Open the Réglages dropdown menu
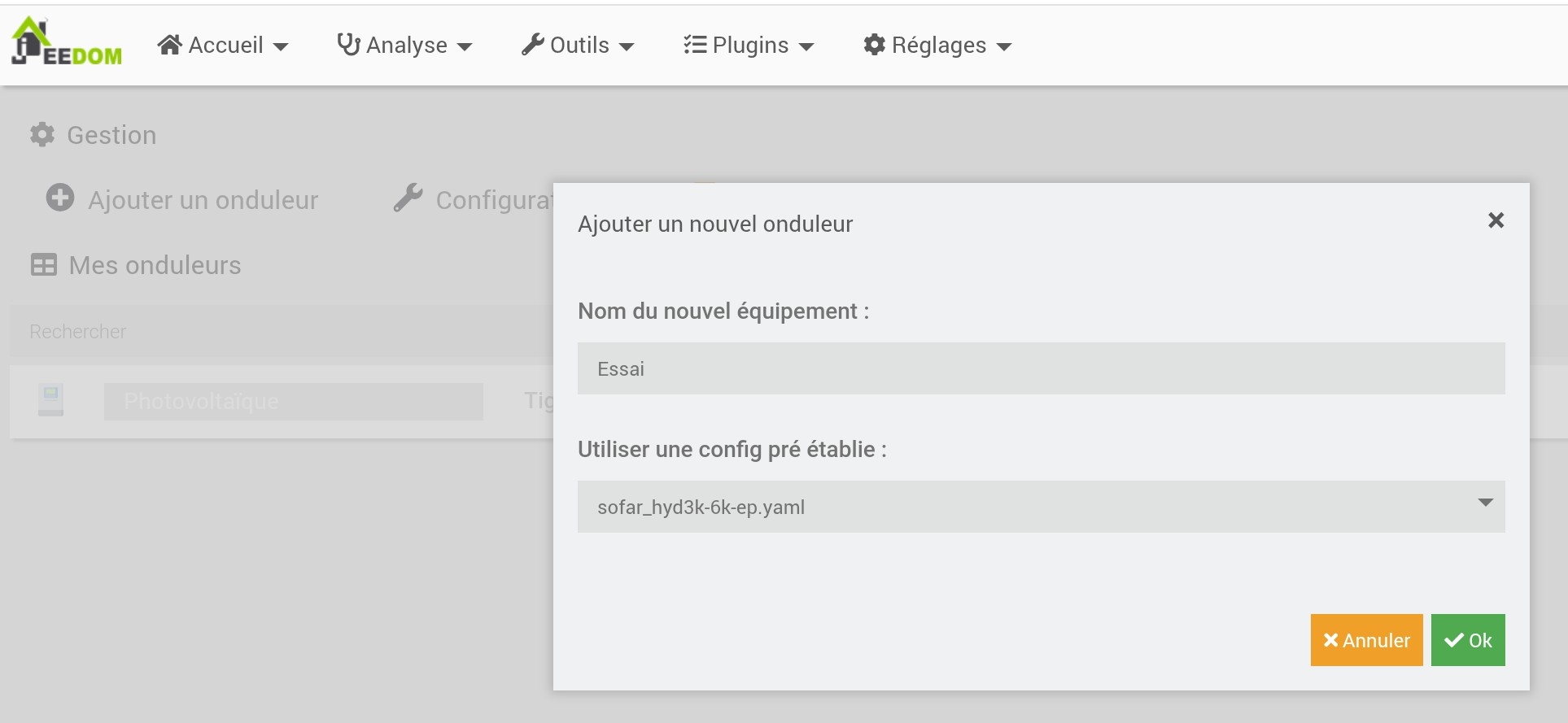The height and width of the screenshot is (723, 1568). point(937,46)
